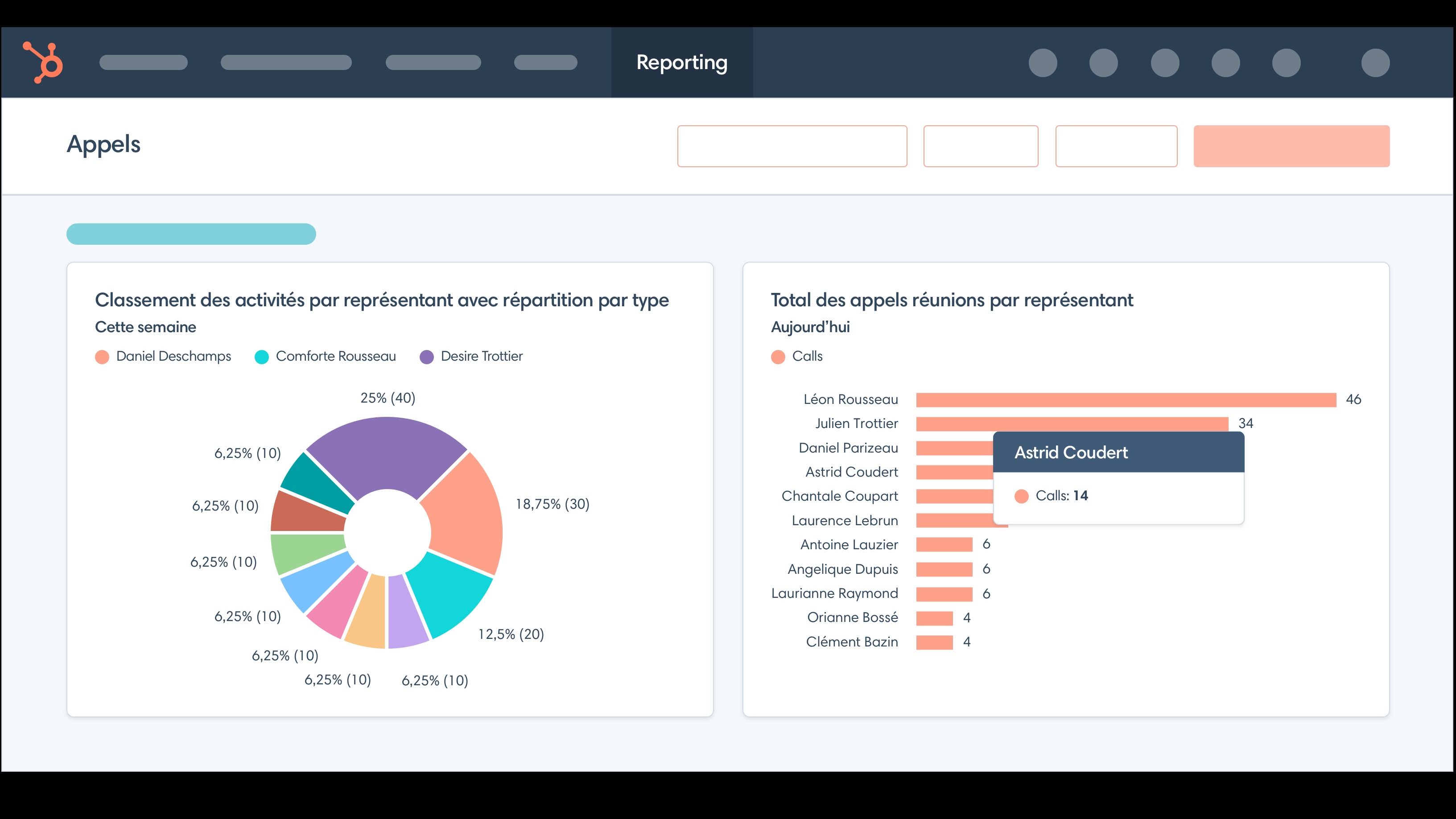
Task: Click the orange dot in Astrid Coudert tooltip
Action: point(1021,496)
